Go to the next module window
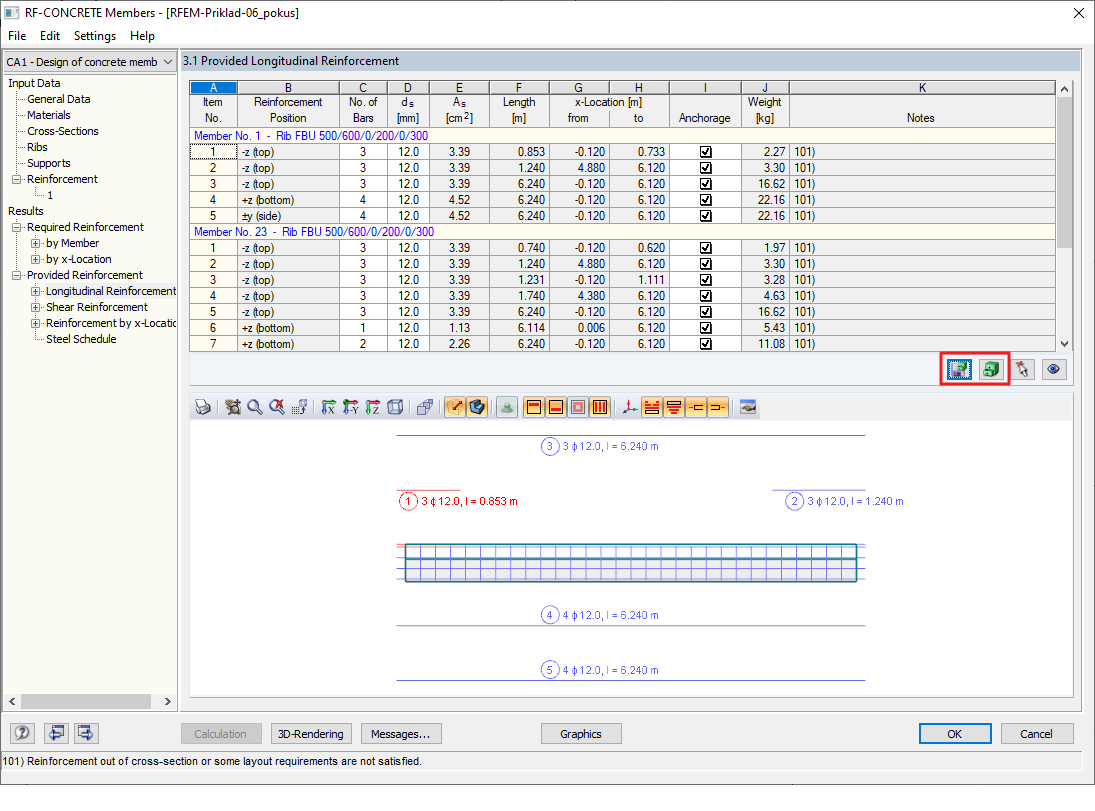1095x811 pixels. coord(86,733)
